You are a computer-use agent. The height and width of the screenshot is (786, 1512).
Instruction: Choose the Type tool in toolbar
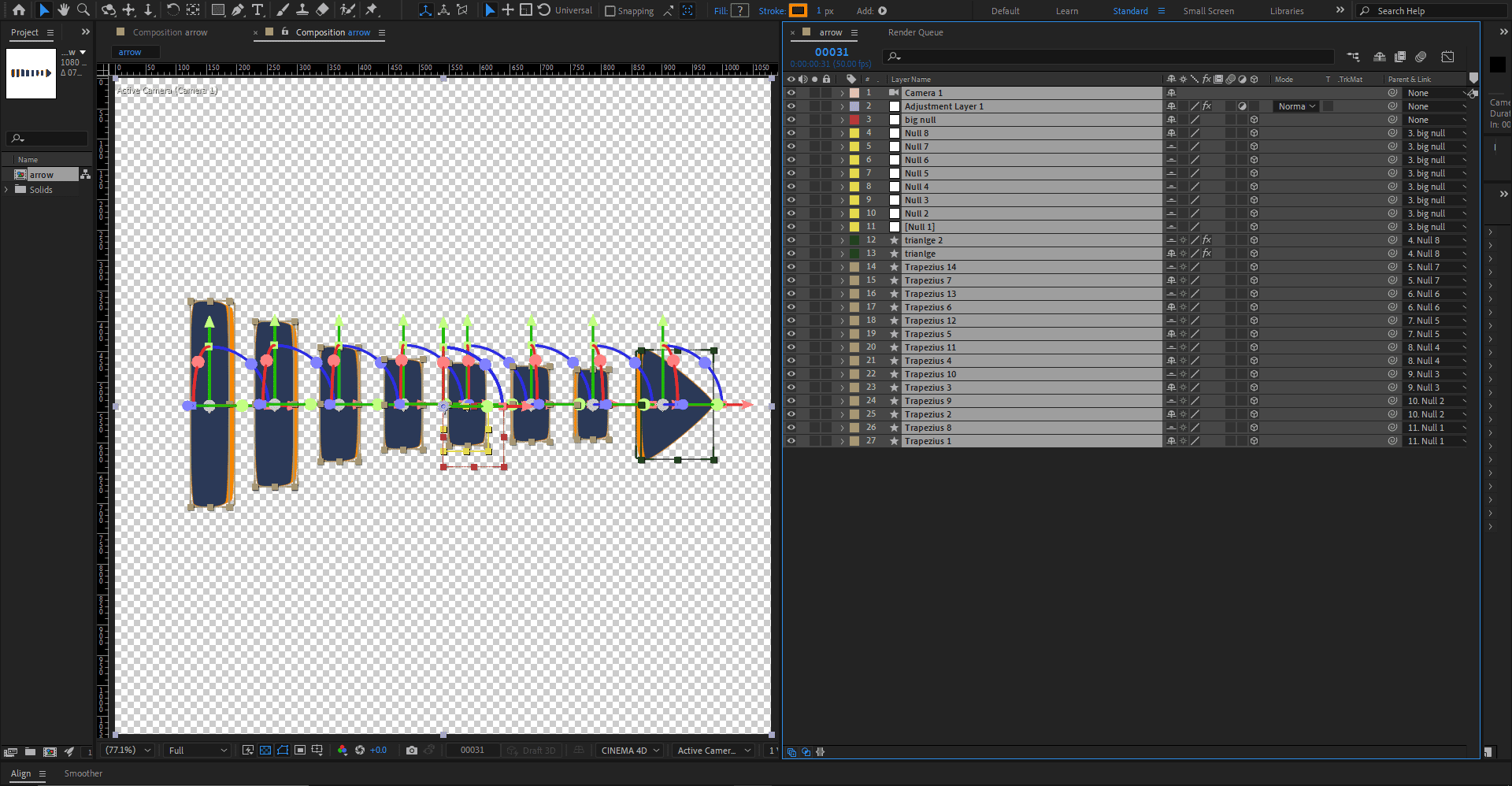258,10
